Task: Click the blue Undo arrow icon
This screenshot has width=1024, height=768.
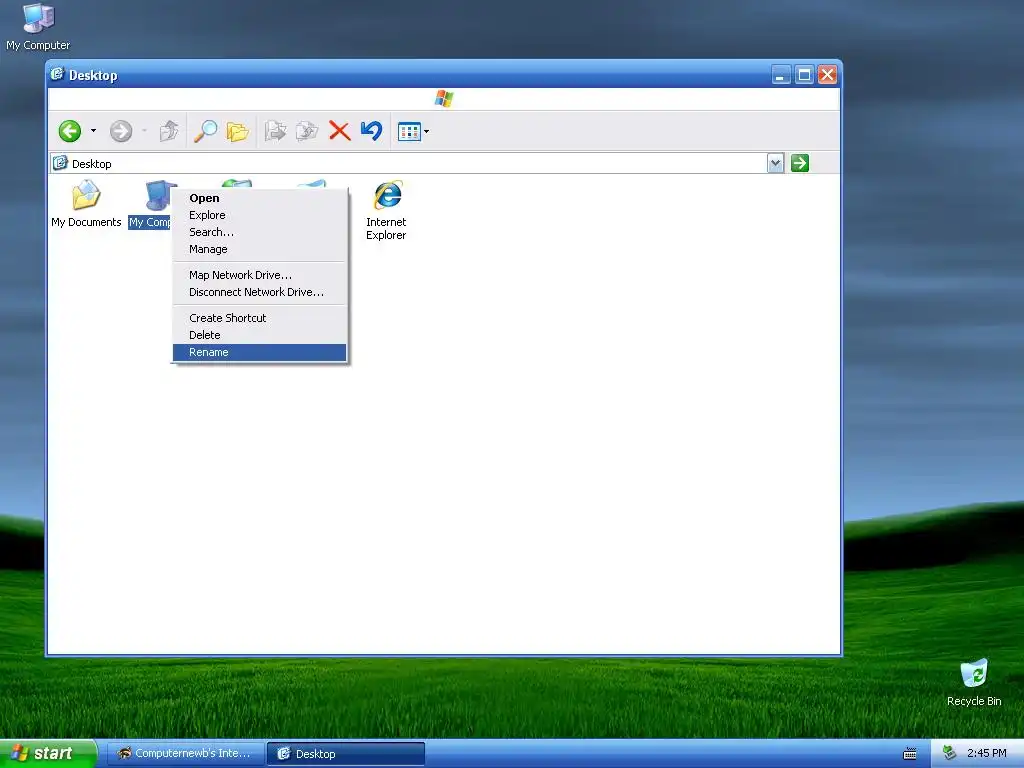Action: (372, 131)
